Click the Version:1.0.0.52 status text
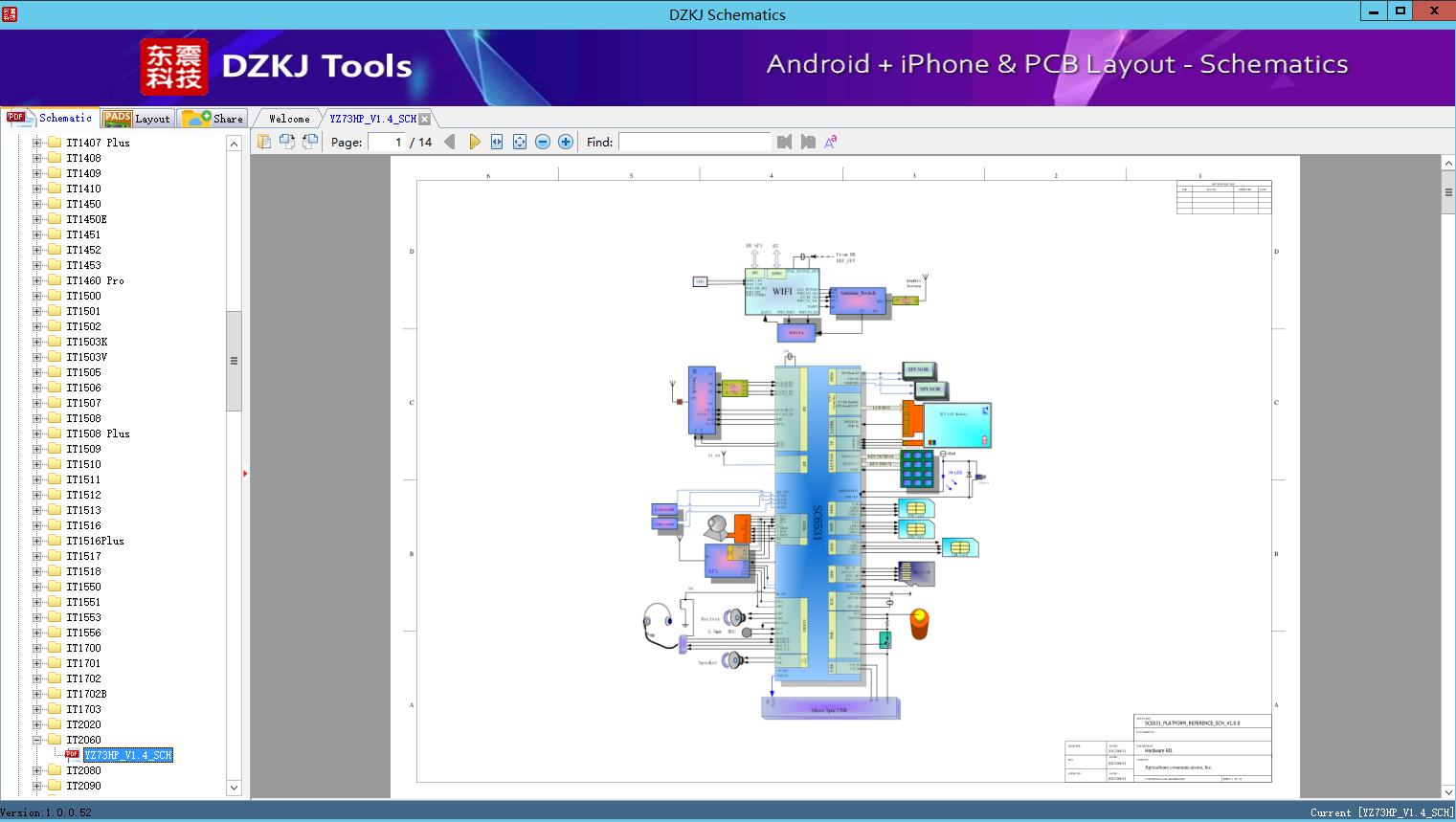This screenshot has width=1456, height=822. (x=46, y=812)
